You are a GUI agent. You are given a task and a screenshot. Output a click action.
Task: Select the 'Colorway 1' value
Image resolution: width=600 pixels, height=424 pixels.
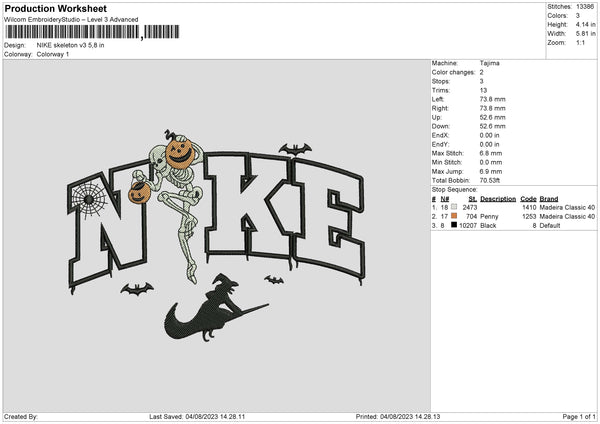(53, 54)
